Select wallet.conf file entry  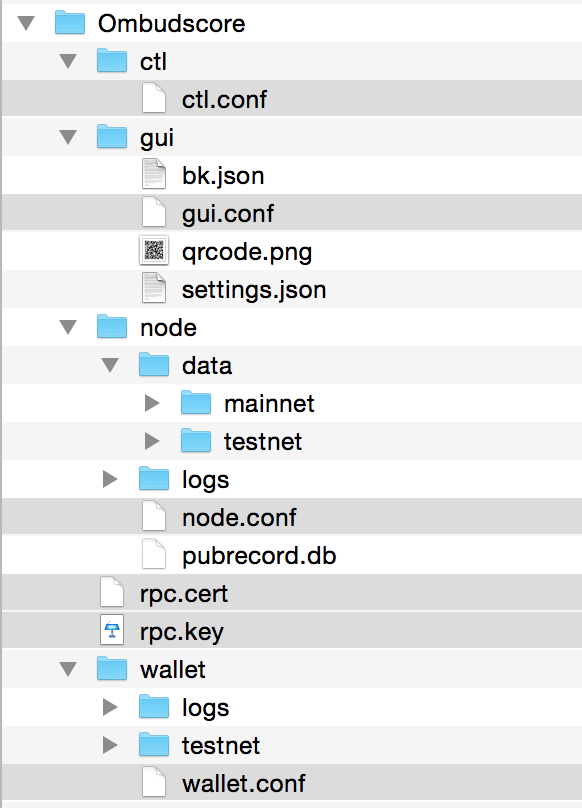[x=292, y=783]
